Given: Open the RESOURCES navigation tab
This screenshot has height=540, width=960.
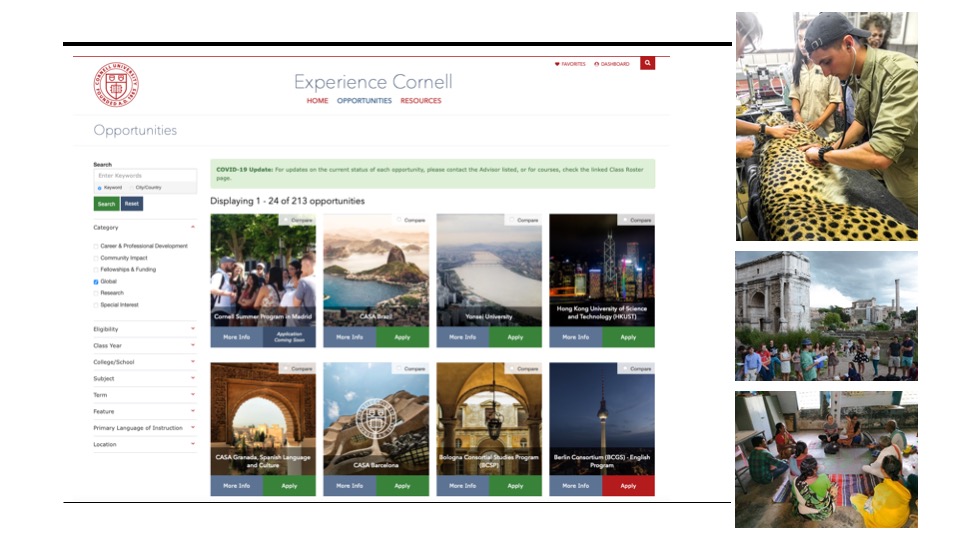Looking at the screenshot, I should [x=420, y=101].
